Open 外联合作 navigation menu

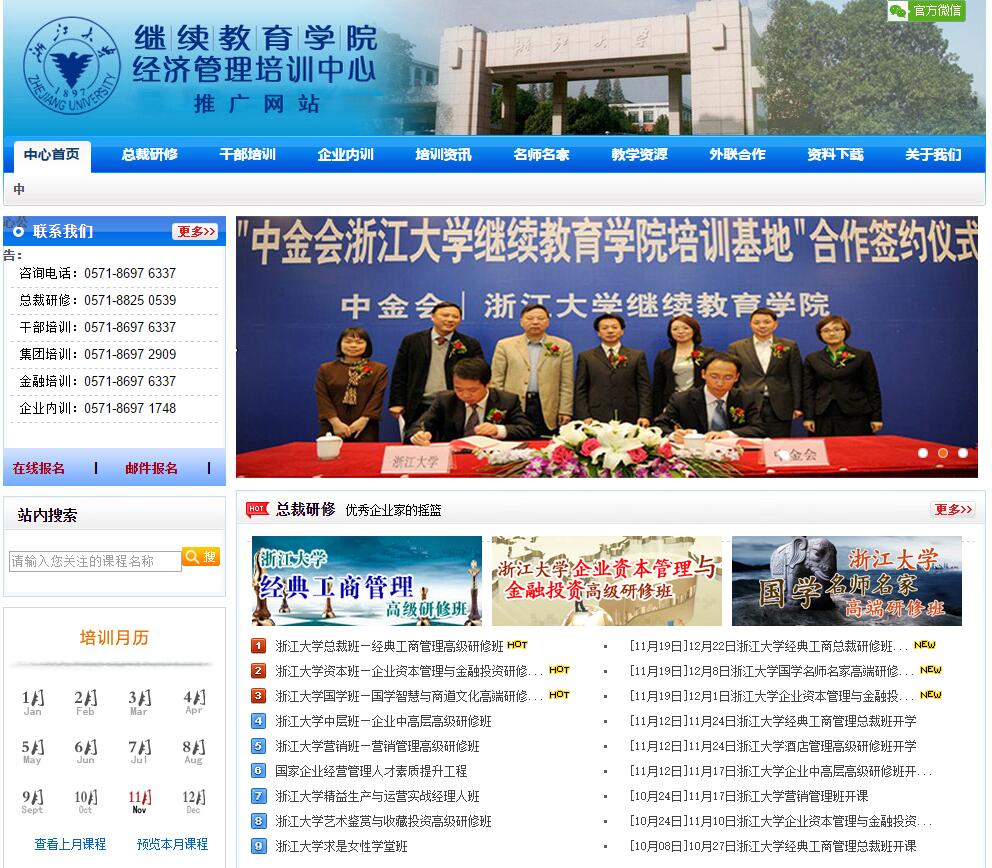tap(738, 154)
